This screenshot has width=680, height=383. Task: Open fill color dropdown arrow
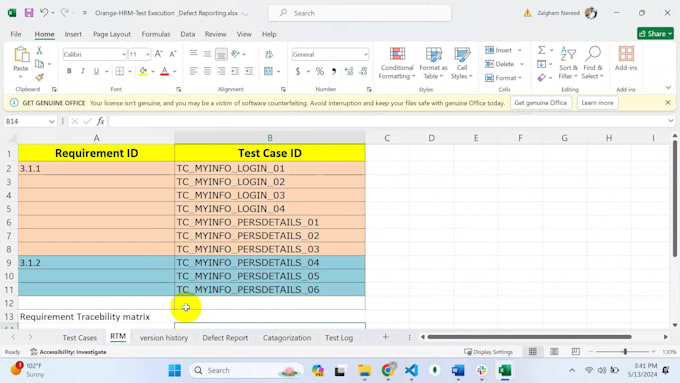[x=153, y=72]
